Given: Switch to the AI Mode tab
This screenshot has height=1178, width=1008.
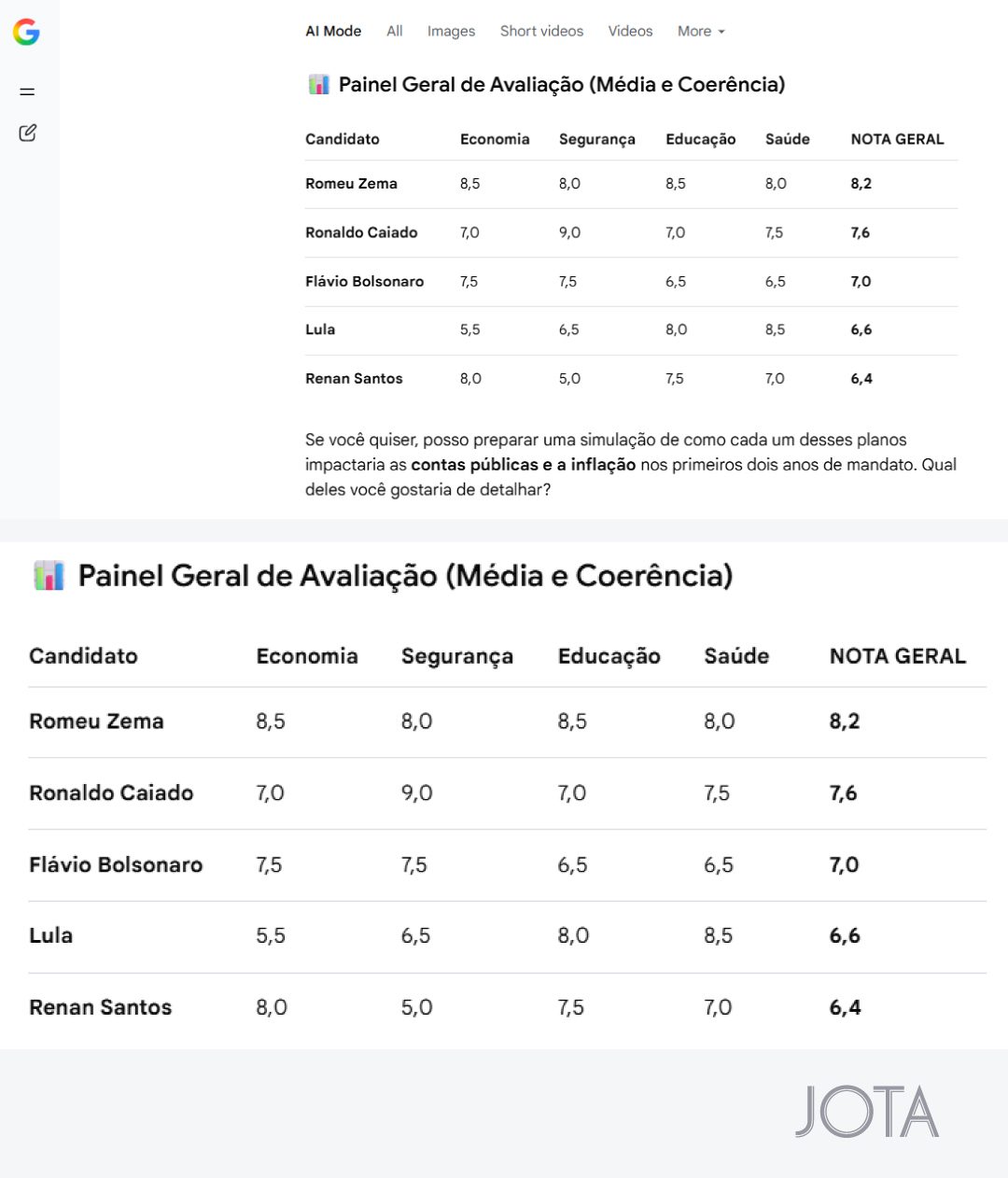Looking at the screenshot, I should [x=333, y=31].
